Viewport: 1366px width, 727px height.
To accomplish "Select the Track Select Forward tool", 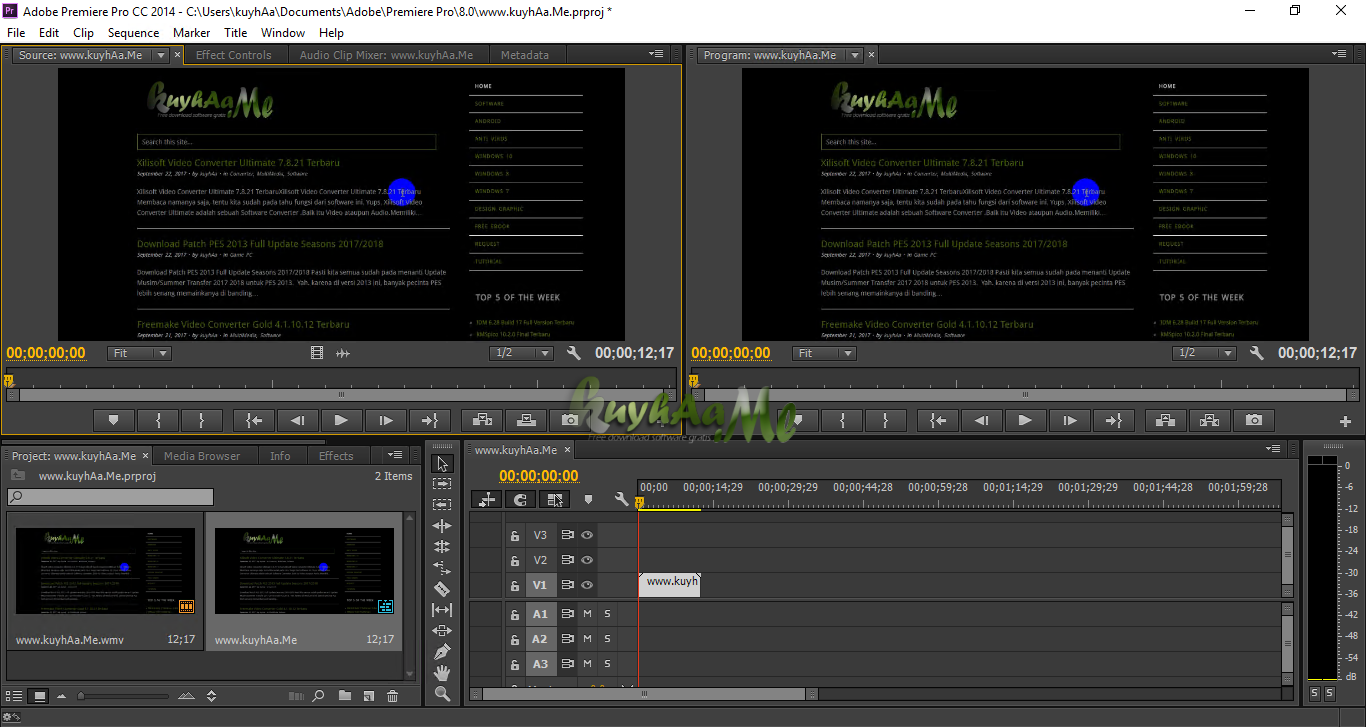I will pos(442,484).
